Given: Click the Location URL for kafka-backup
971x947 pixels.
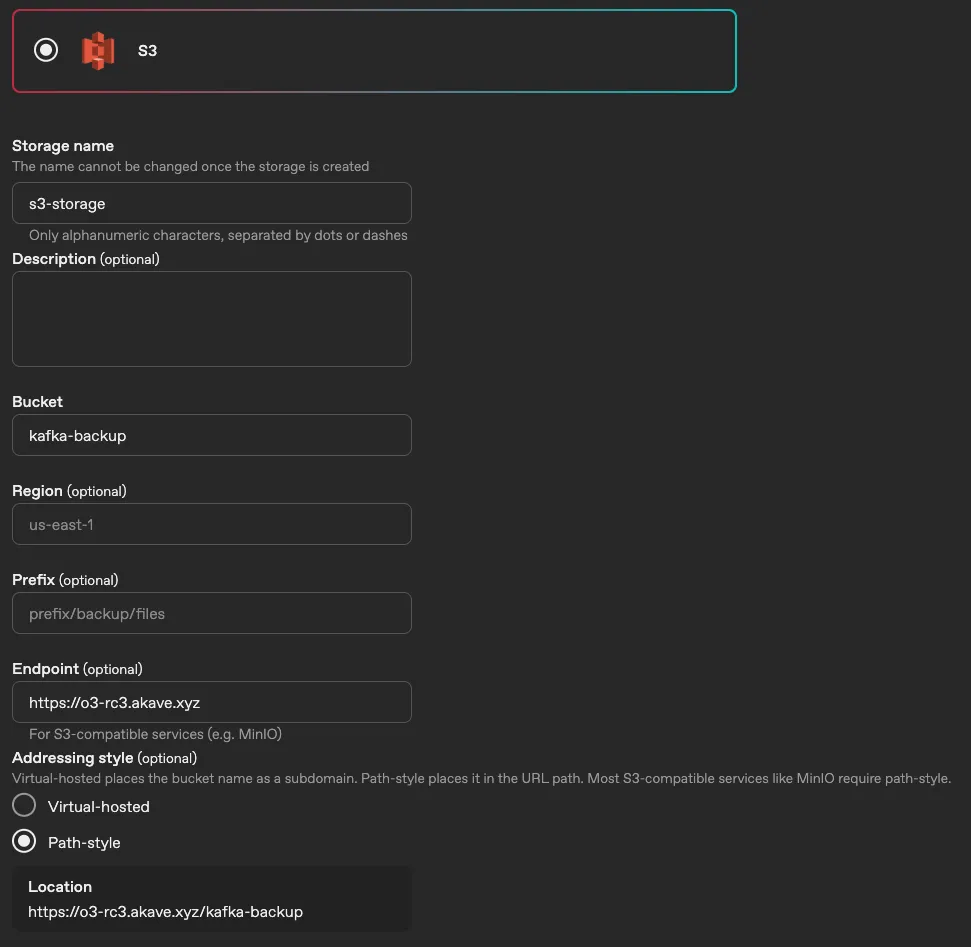Looking at the screenshot, I should click(166, 911).
